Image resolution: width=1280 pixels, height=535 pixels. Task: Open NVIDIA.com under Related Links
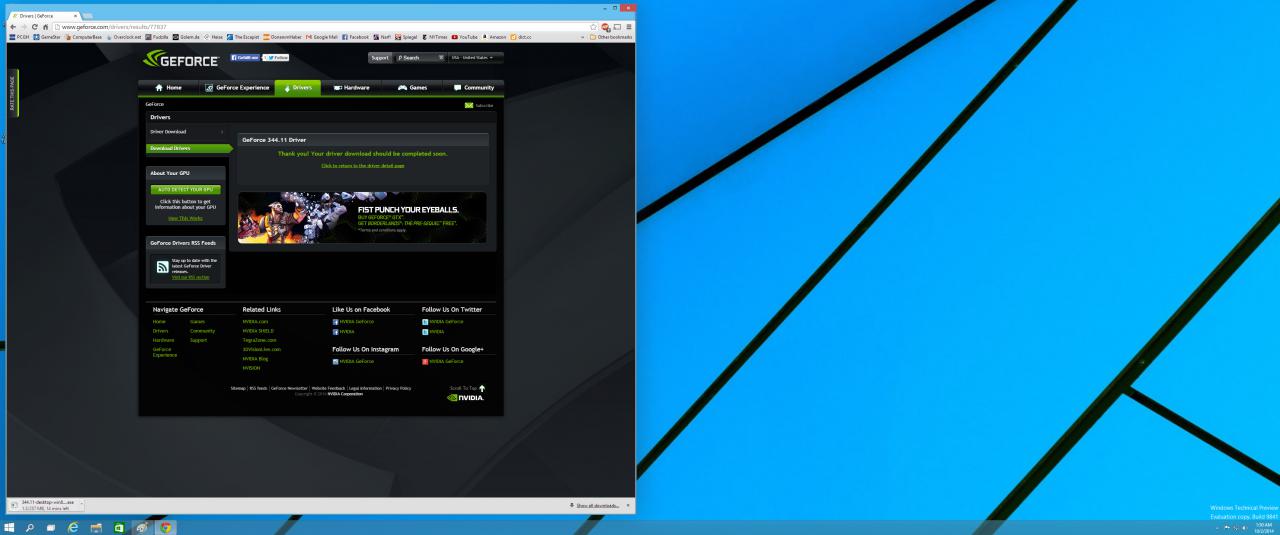[256, 322]
